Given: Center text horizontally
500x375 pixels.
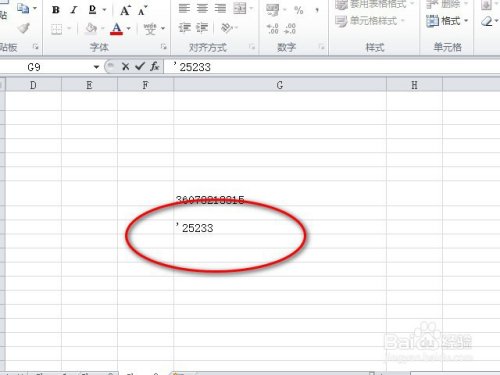Looking at the screenshot, I should pyautogui.click(x=202, y=8).
